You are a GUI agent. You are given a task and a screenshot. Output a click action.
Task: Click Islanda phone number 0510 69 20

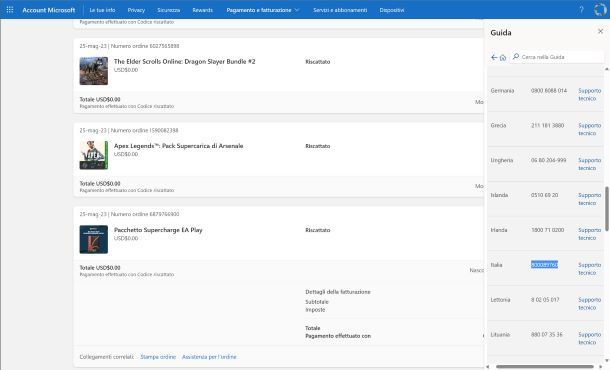point(544,195)
